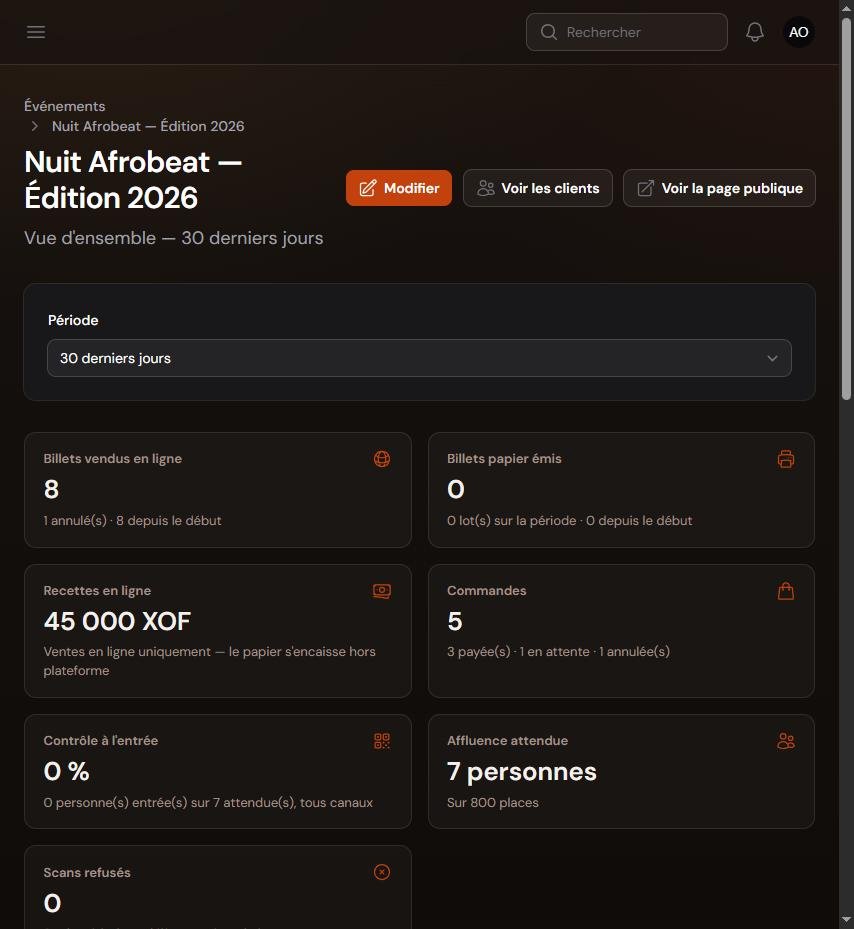Click the search magnifier icon
This screenshot has height=929, width=854.
549,32
